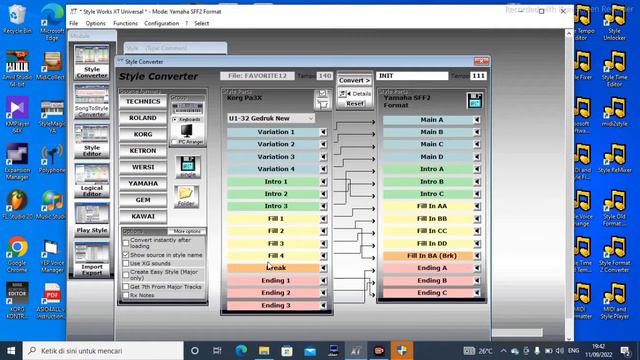Enable Use XG sounds option
640x360 pixels.
click(126, 263)
